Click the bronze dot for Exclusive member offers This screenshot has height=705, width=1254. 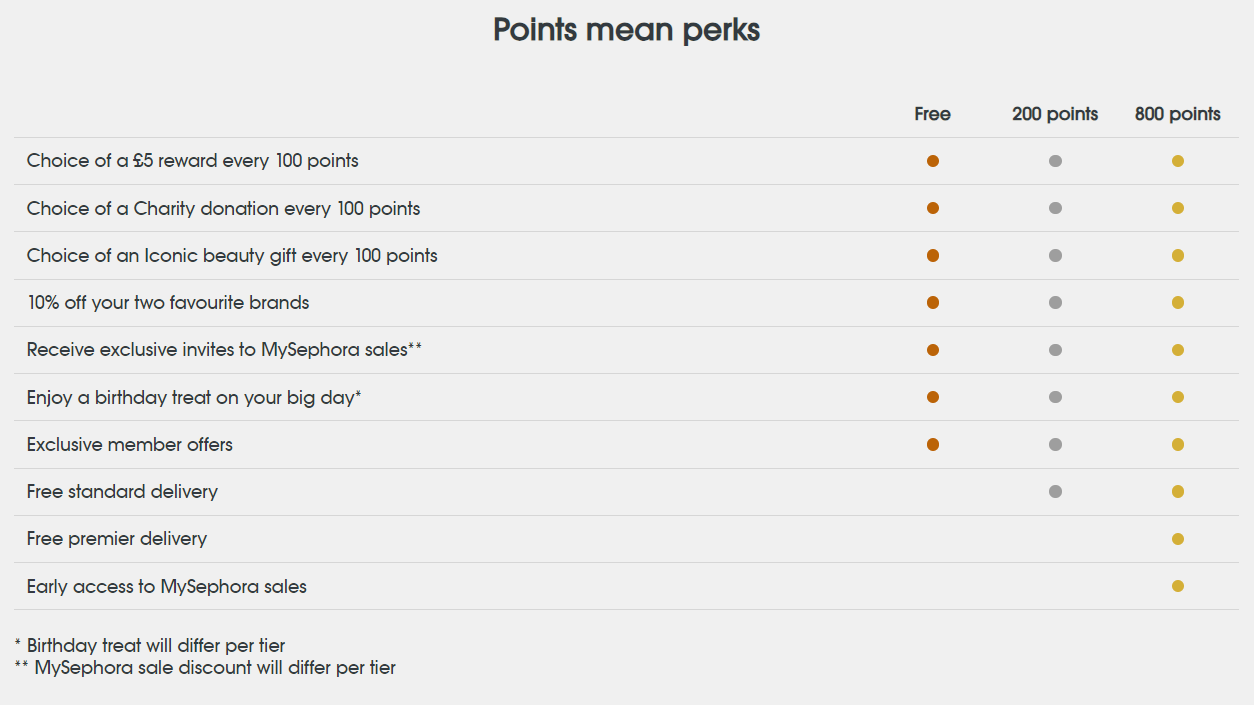(932, 444)
